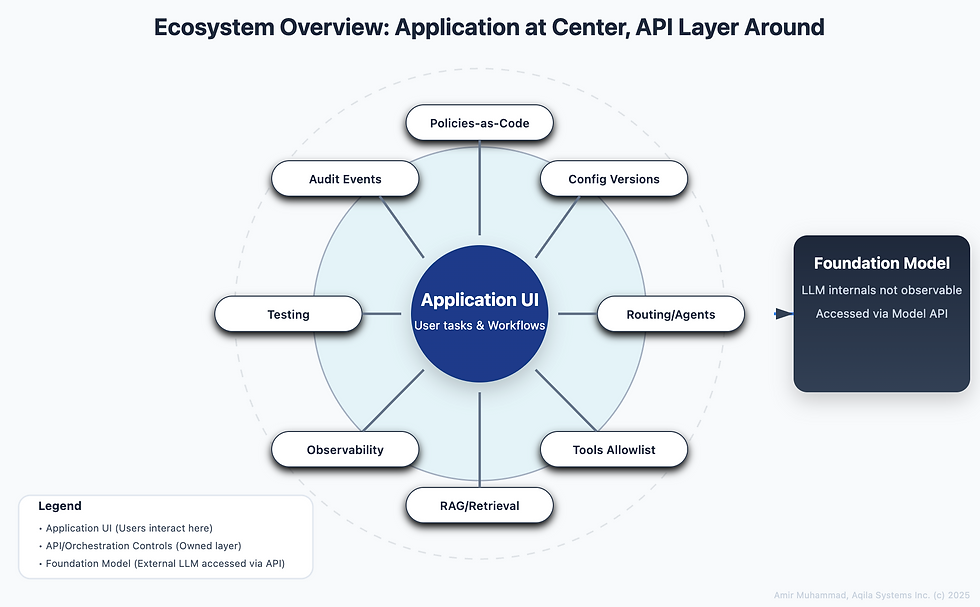Select the Testing node
980x607 pixels.
(288, 314)
